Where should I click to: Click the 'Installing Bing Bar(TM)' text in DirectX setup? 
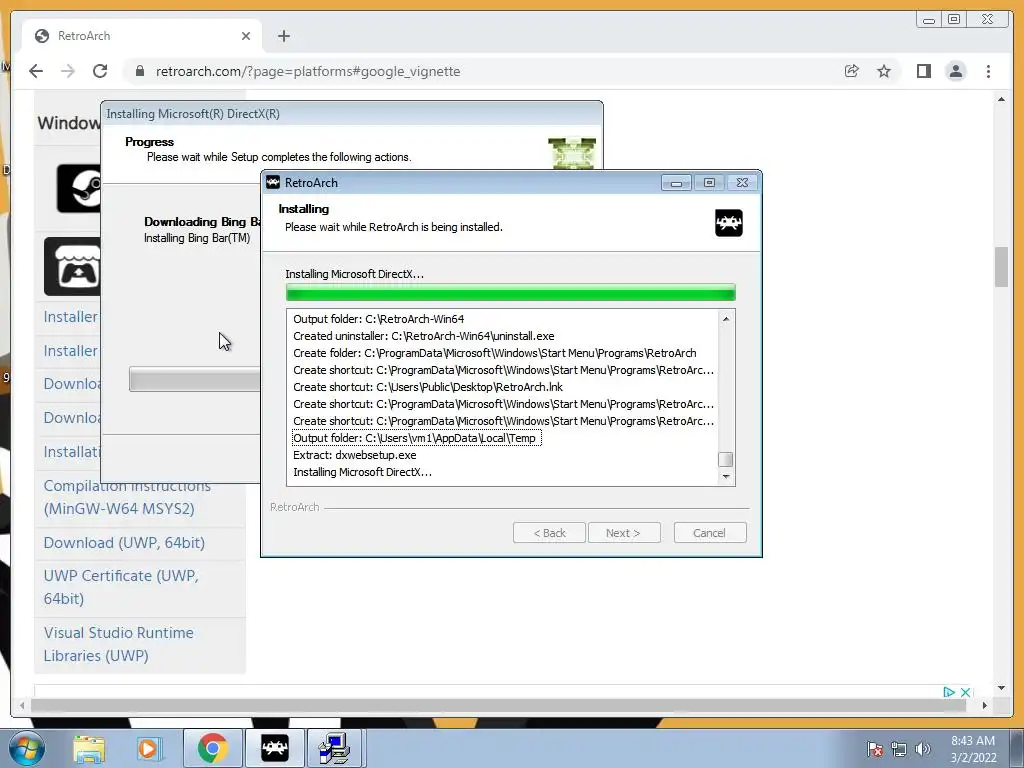coord(197,238)
